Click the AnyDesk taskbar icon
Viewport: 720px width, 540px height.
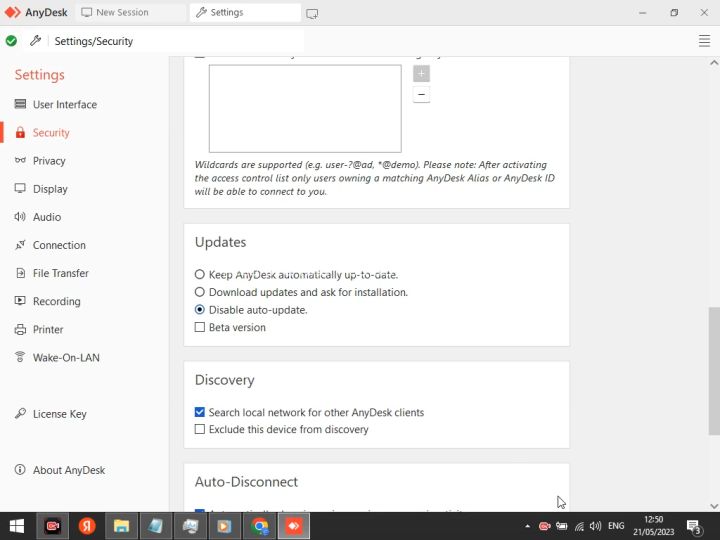click(294, 526)
